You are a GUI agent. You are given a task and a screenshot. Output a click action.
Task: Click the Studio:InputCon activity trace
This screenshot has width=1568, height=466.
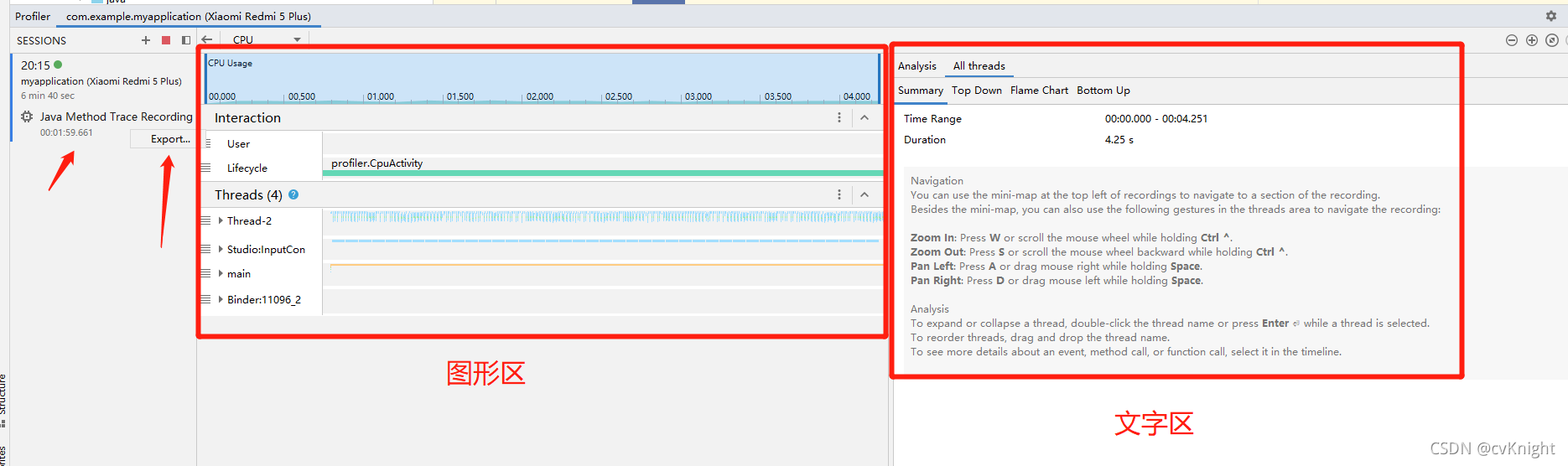[605, 241]
